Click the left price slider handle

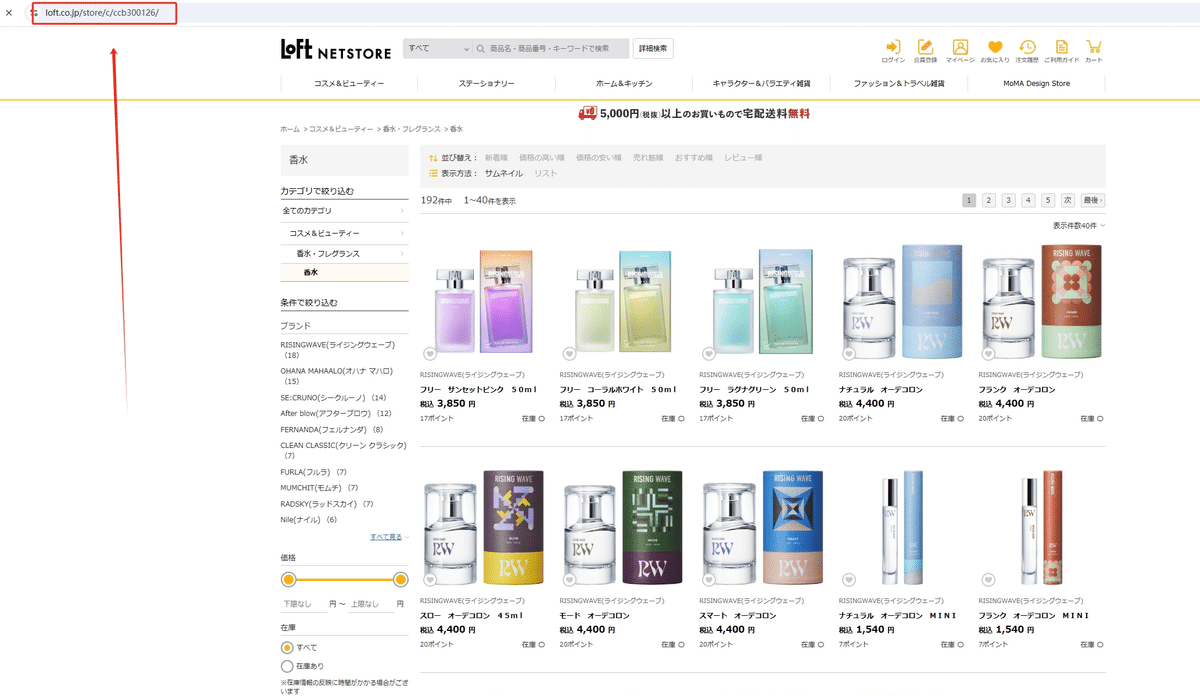289,580
